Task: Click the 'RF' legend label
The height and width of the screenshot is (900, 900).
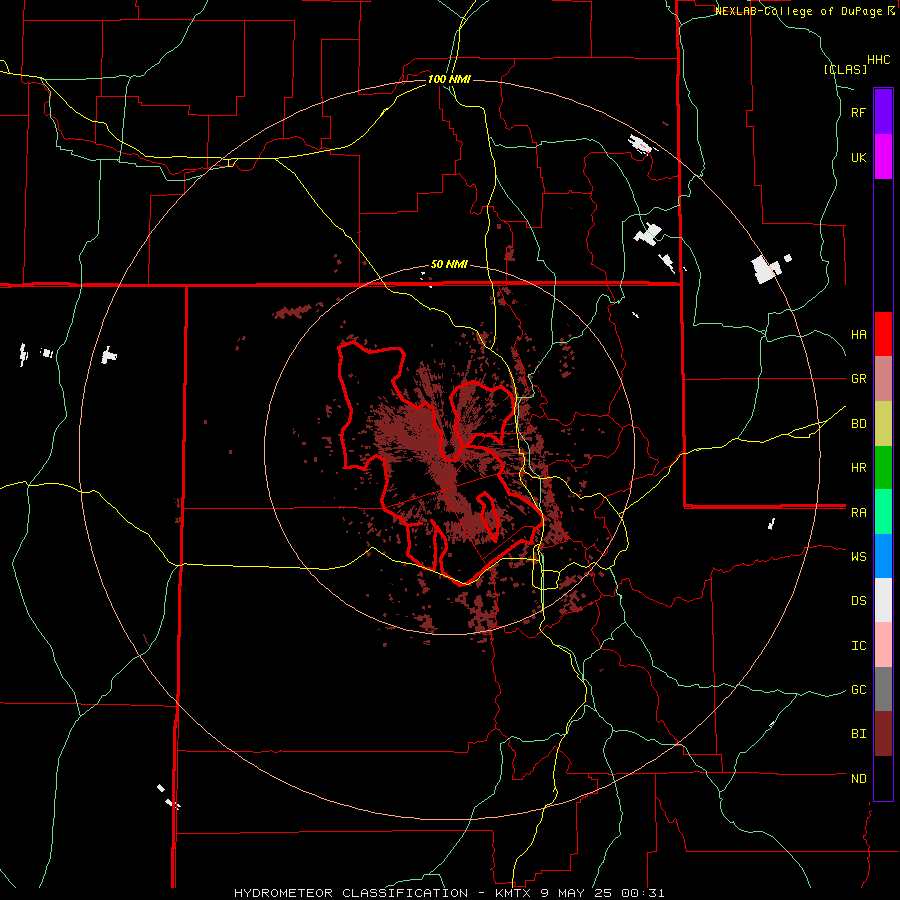Action: click(x=858, y=113)
